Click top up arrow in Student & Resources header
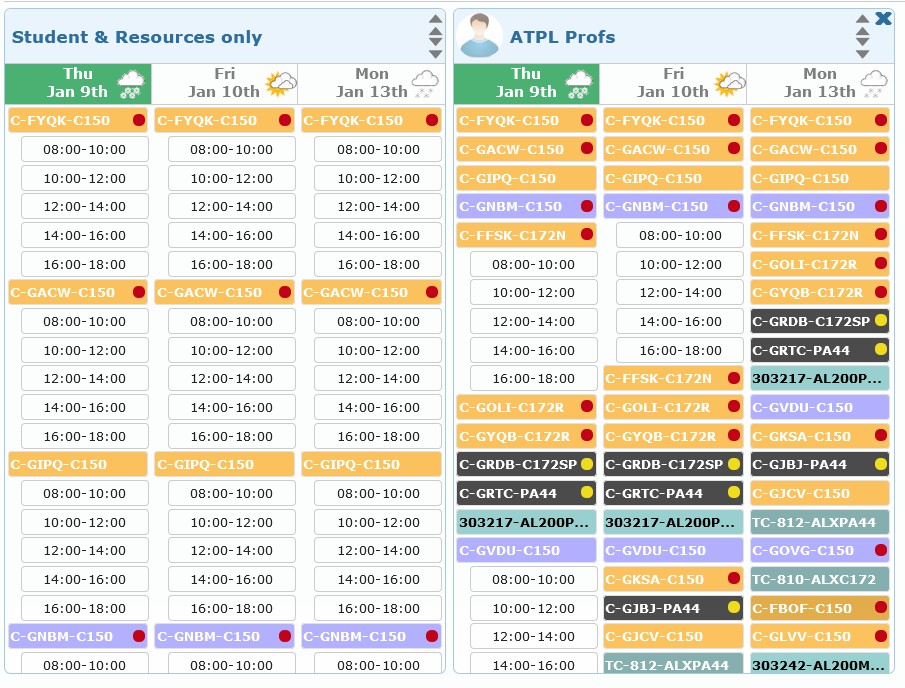905x688 pixels. (435, 19)
